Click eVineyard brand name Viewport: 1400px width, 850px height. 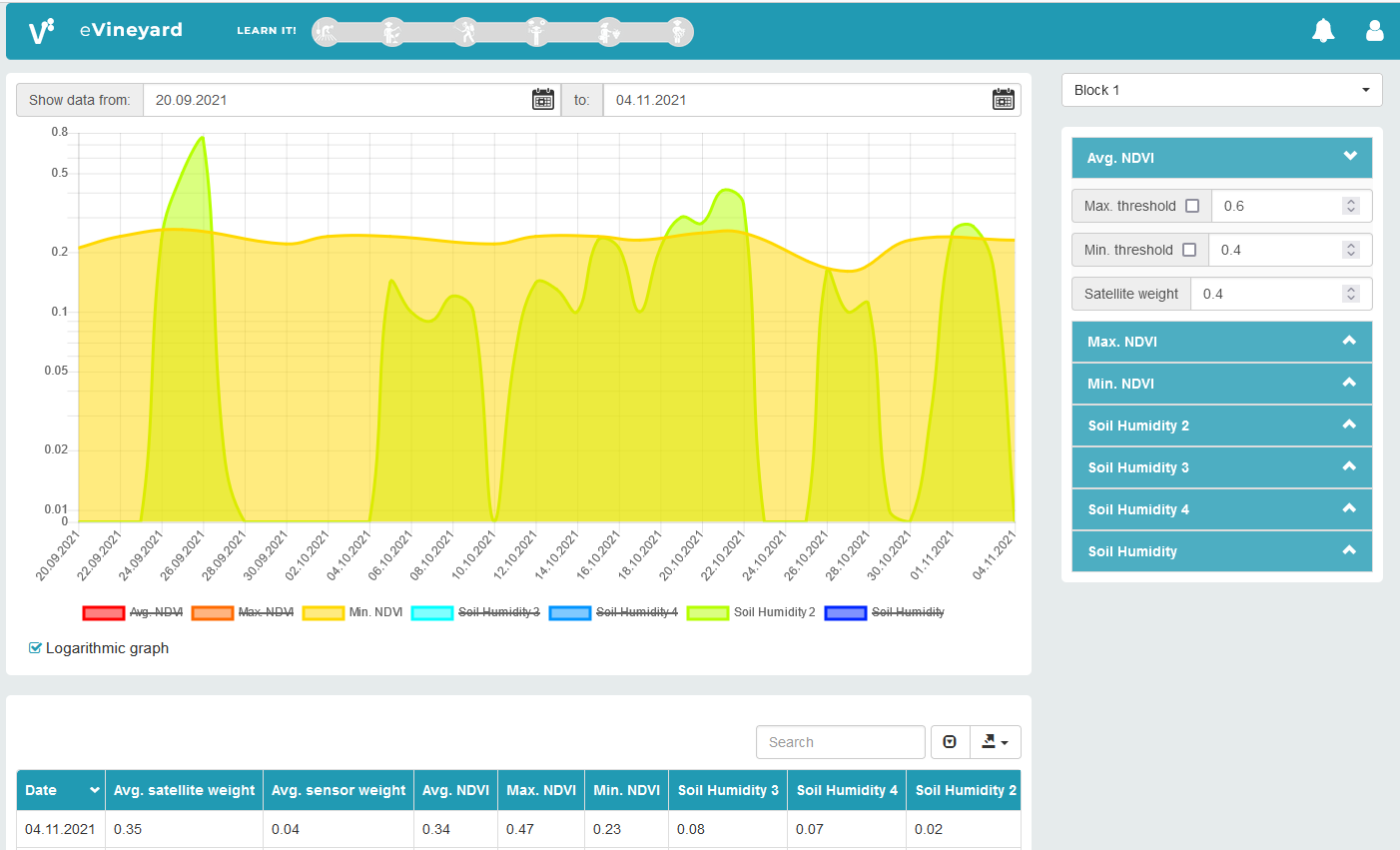(131, 30)
